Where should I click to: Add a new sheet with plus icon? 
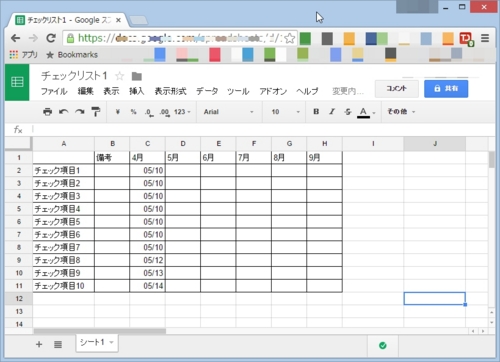point(39,344)
